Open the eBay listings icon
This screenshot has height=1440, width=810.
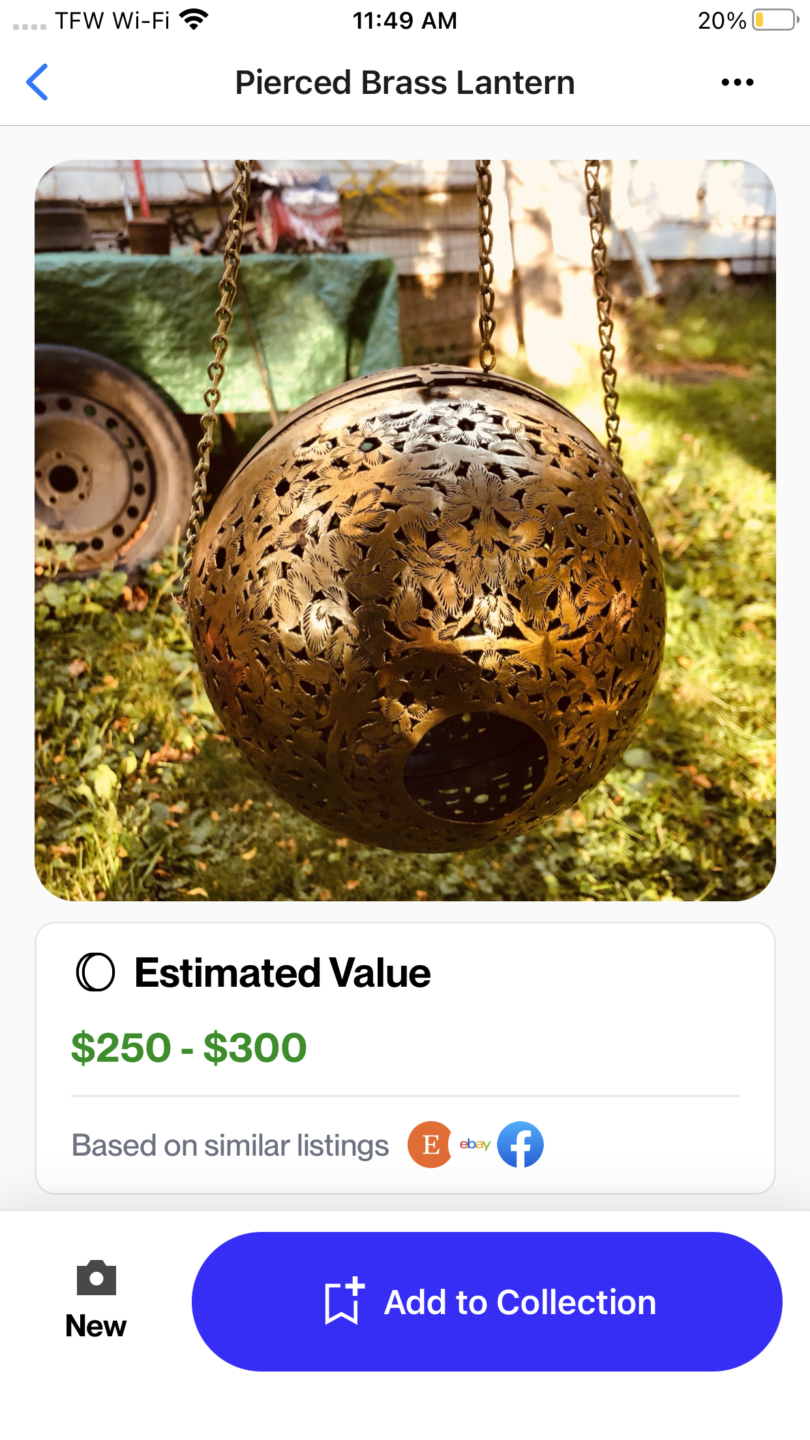click(475, 1144)
